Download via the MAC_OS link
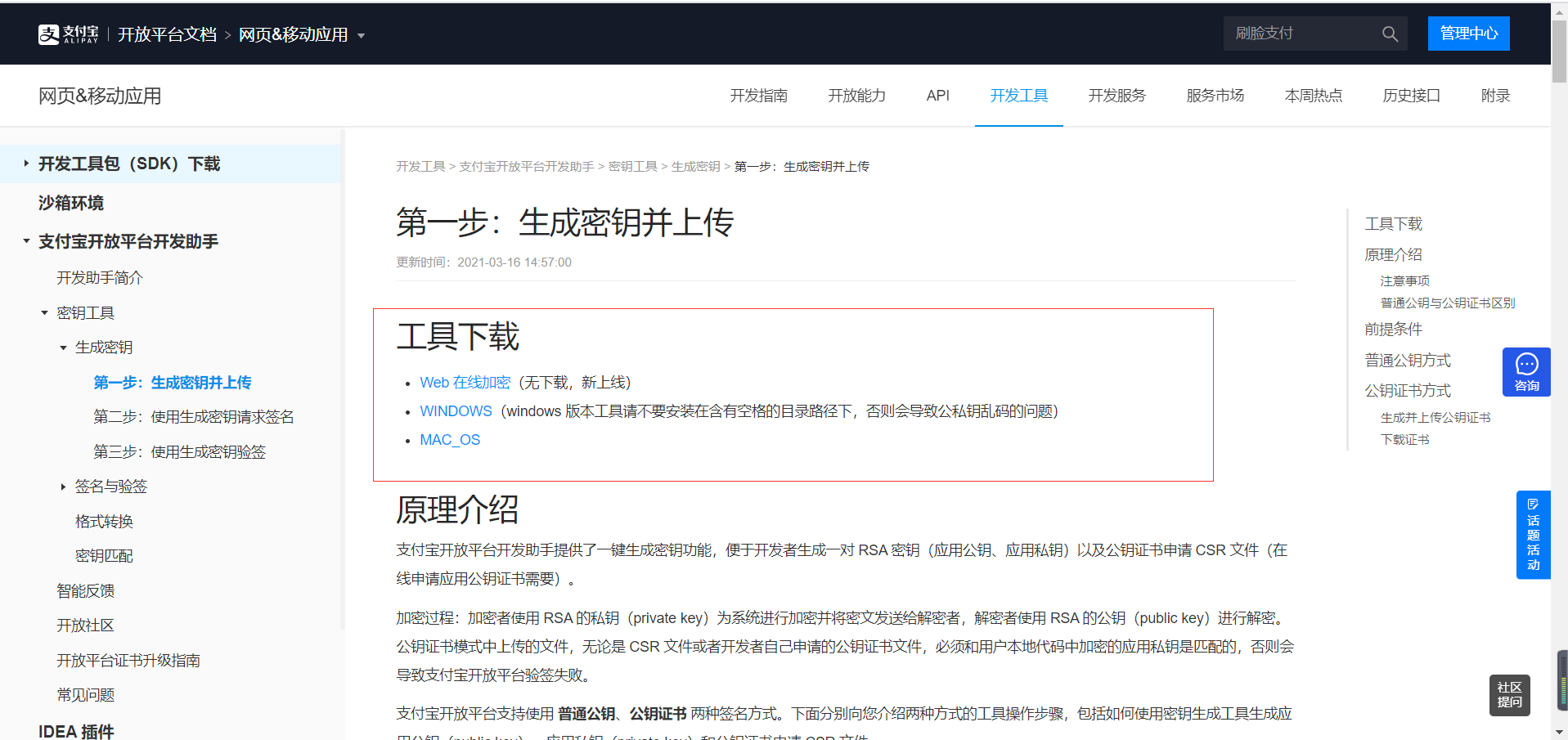The height and width of the screenshot is (740, 1568). click(450, 439)
